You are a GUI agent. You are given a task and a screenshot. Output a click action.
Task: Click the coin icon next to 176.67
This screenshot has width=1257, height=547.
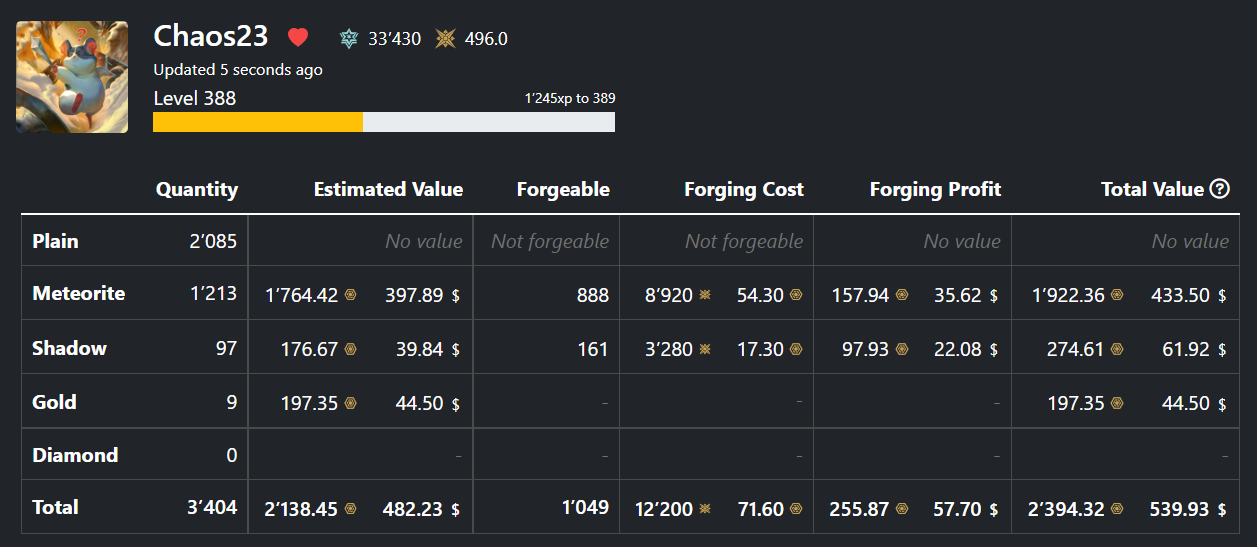pyautogui.click(x=350, y=349)
